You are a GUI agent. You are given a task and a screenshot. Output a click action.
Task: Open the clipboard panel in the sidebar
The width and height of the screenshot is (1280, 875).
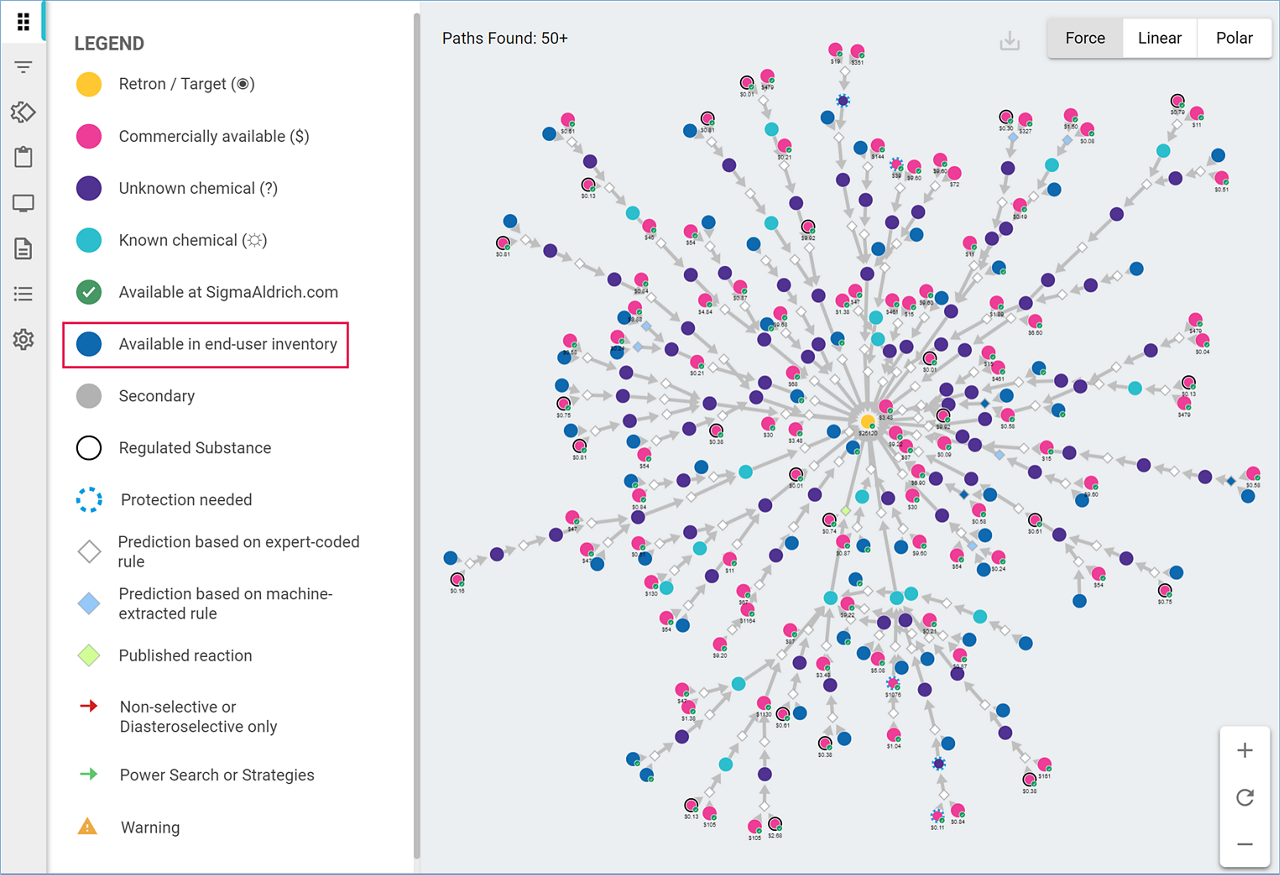23,157
